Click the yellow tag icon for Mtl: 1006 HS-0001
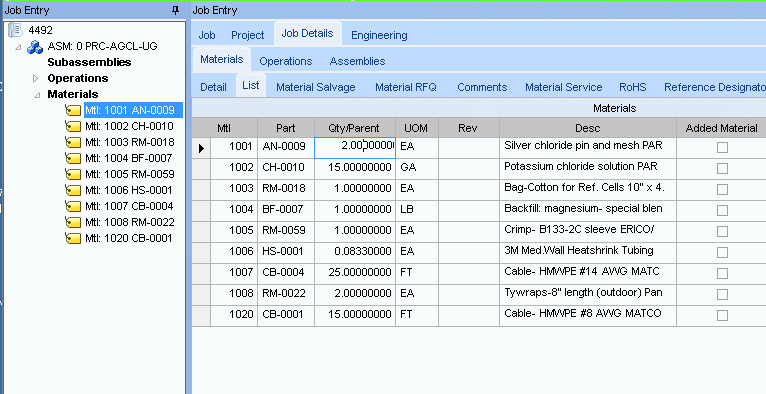The height and width of the screenshot is (394, 766). (73, 190)
